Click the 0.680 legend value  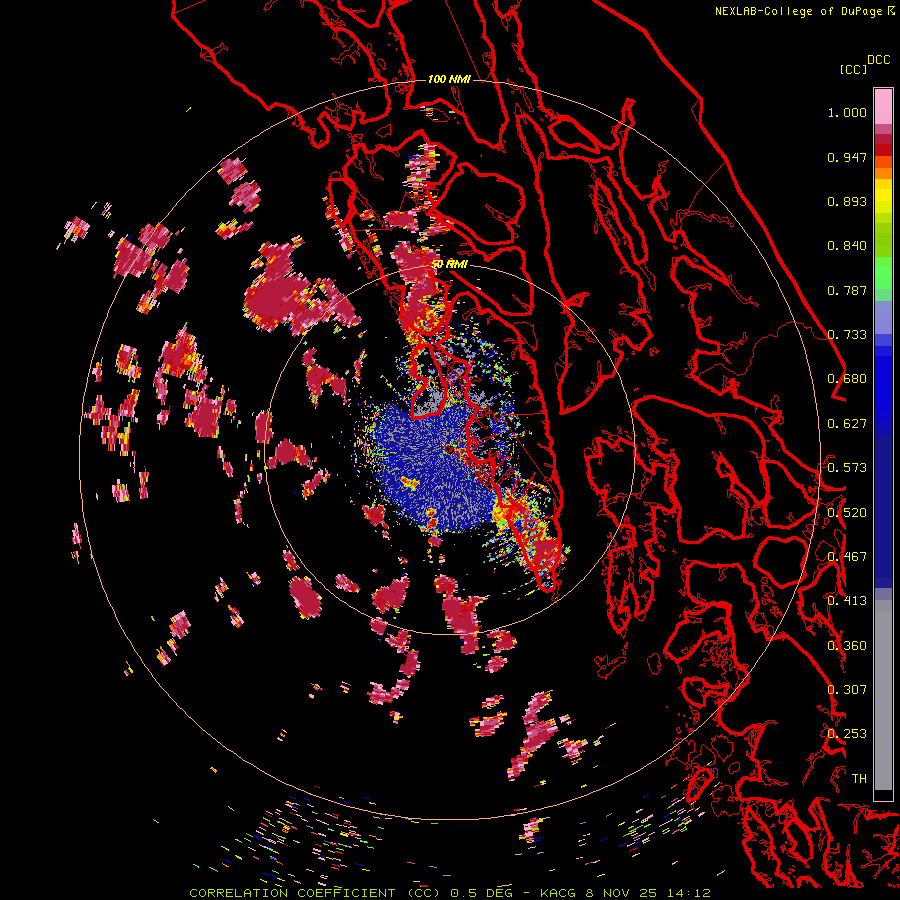pyautogui.click(x=847, y=379)
